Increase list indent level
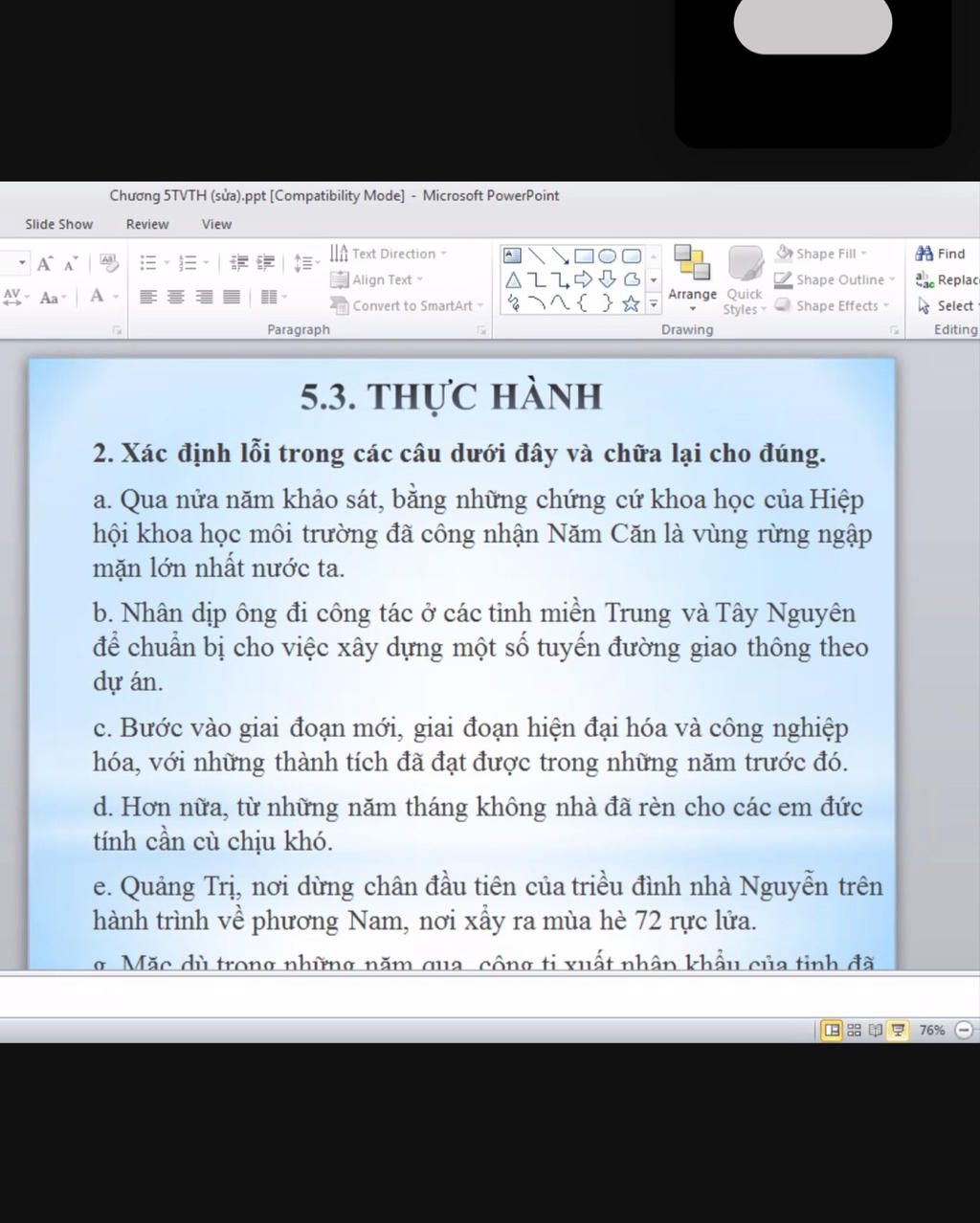The height and width of the screenshot is (1223, 980). [266, 262]
